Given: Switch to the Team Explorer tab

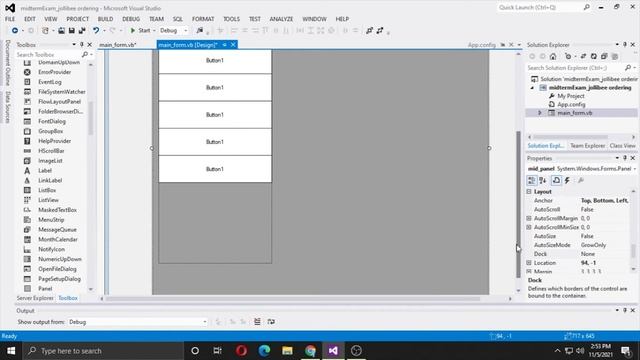Looking at the screenshot, I should 587,146.
